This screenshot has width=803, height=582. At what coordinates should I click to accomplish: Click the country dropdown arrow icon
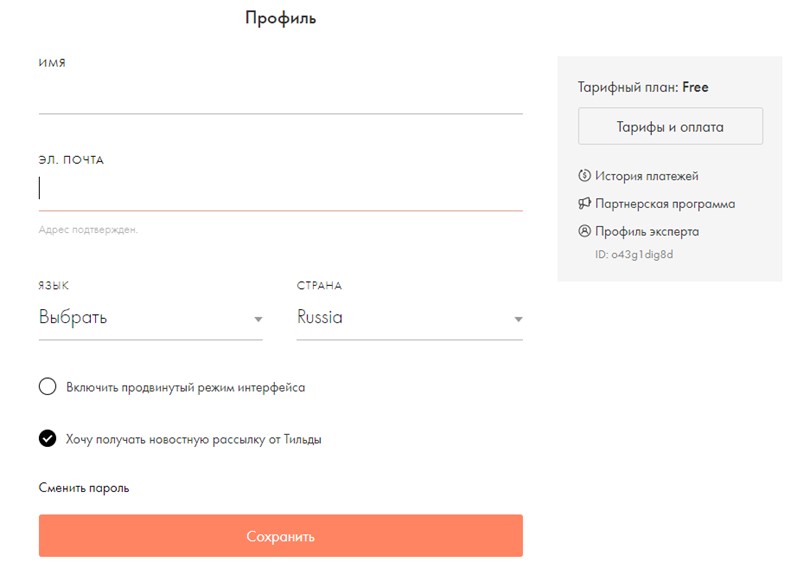click(x=518, y=319)
